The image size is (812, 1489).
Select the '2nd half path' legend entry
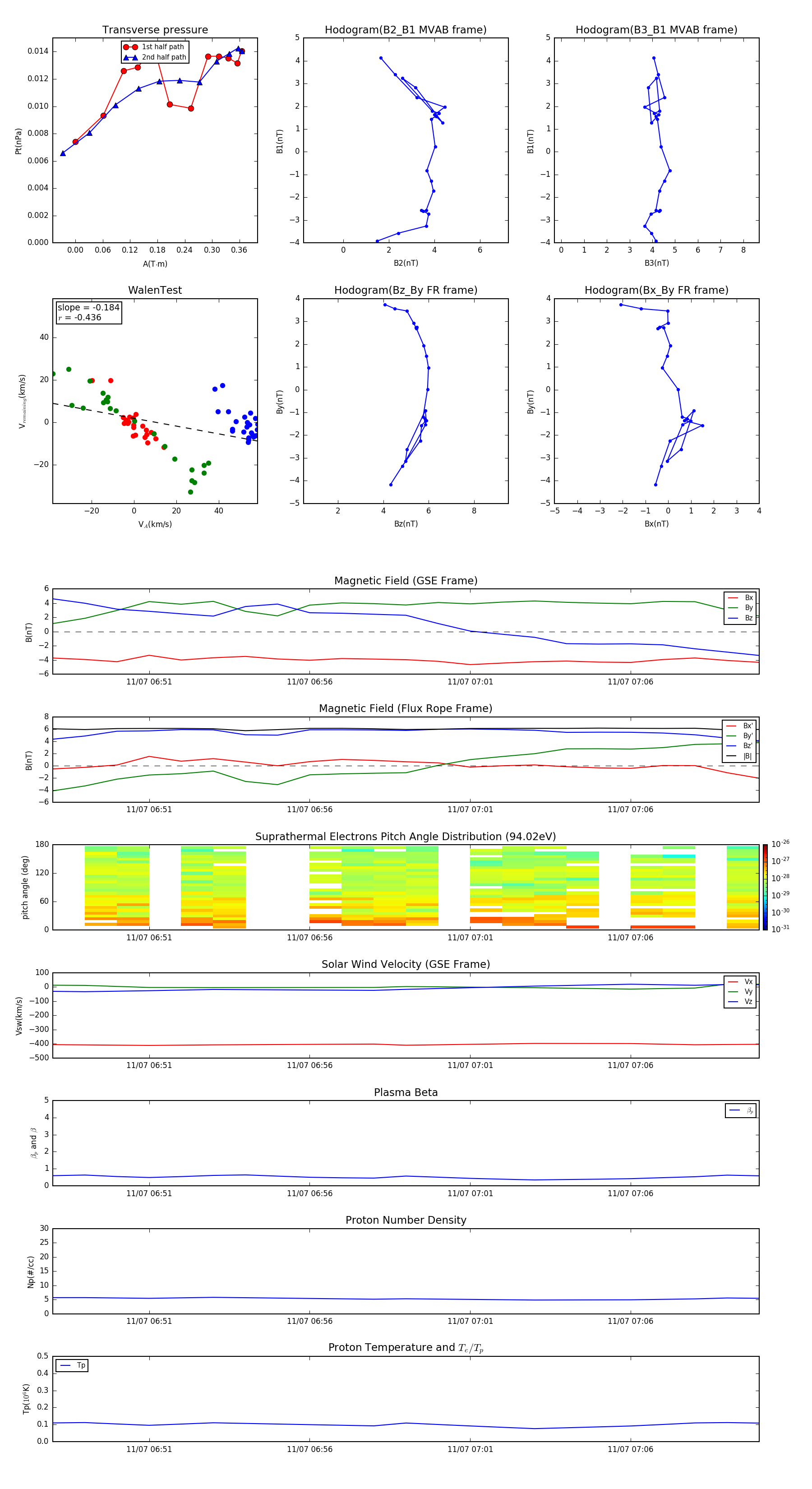coord(156,57)
